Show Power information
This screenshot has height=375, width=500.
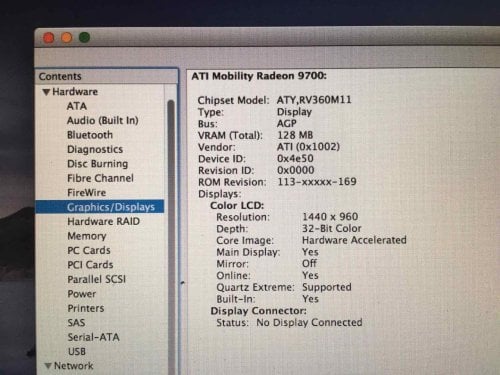(82, 294)
